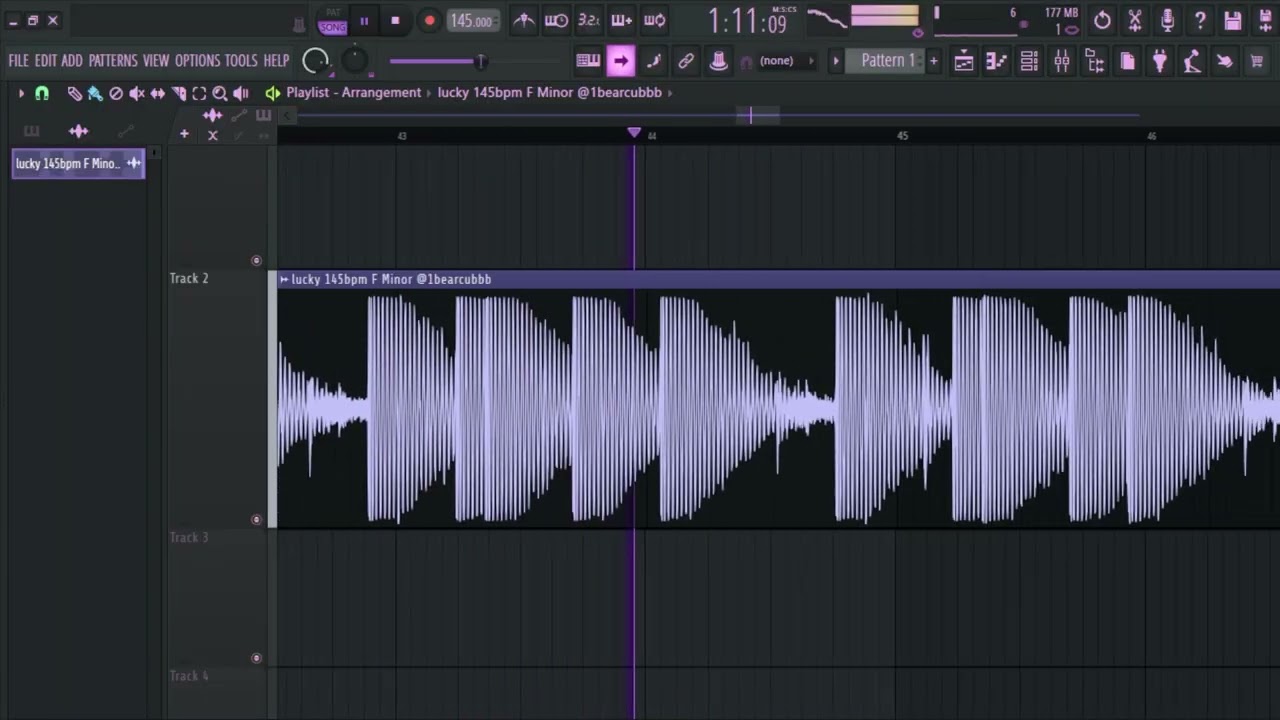
Task: Select the Playback speaker tool
Action: 241,93
